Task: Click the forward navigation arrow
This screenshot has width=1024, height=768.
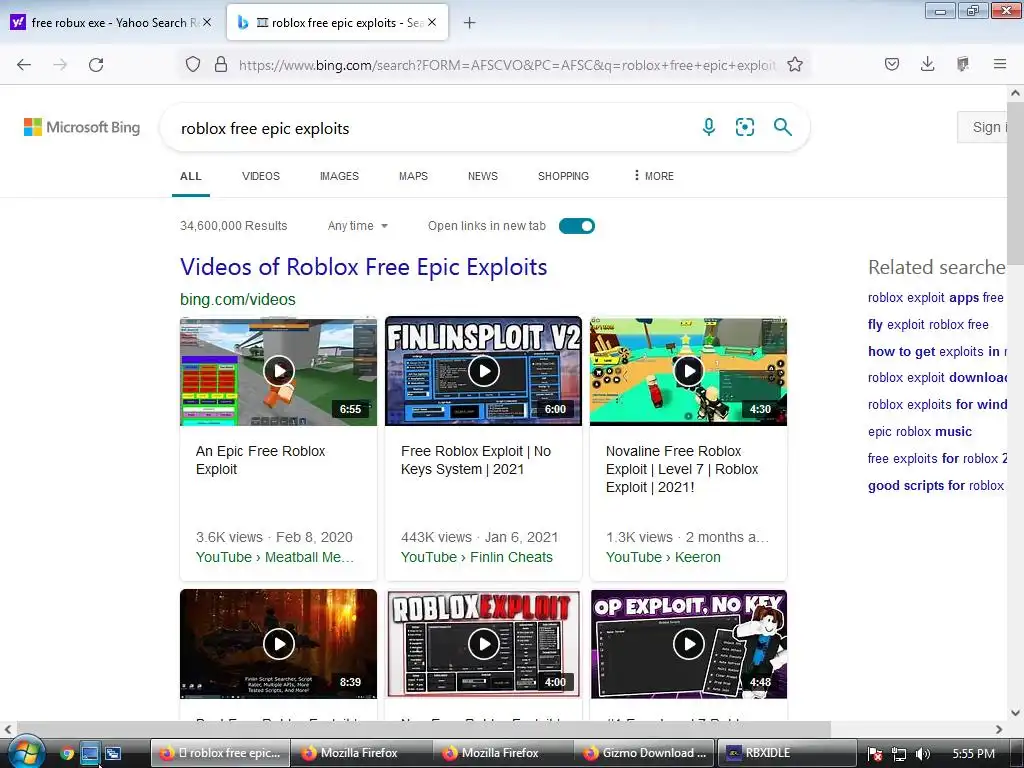Action: click(60, 65)
